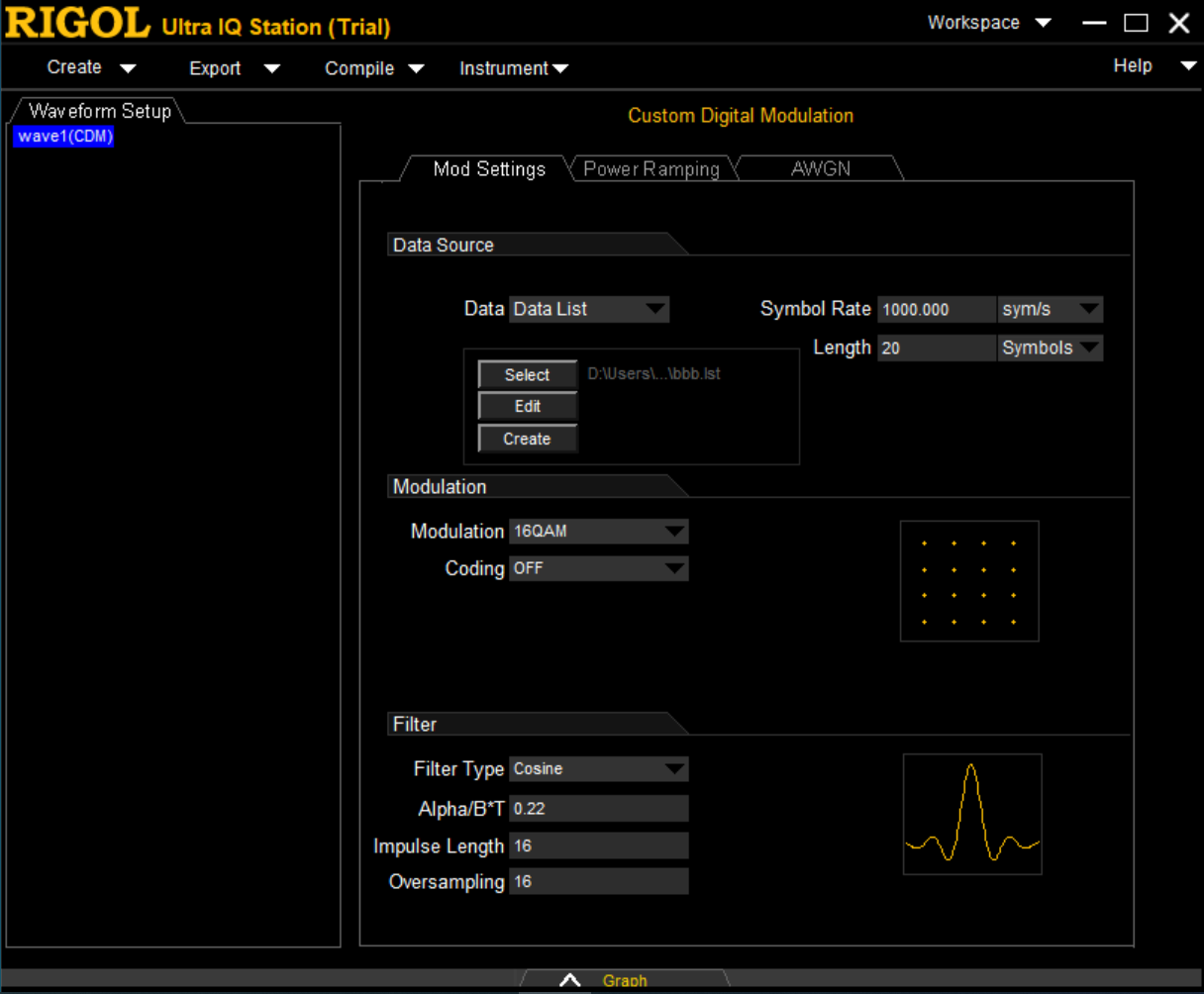1204x994 pixels.
Task: Open the Data source dropdown
Action: click(x=589, y=309)
